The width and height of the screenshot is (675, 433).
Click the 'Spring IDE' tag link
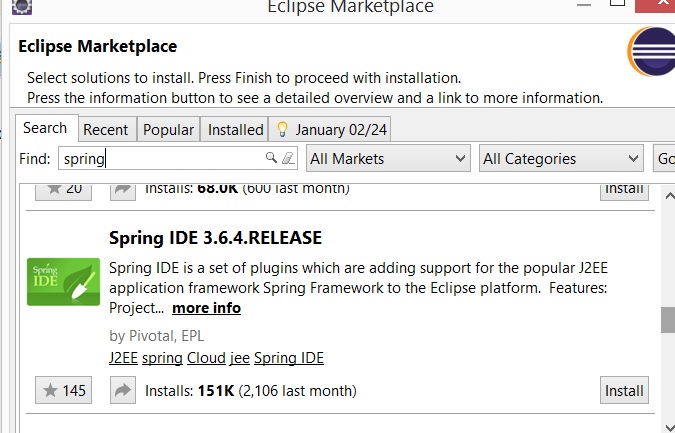(x=289, y=358)
